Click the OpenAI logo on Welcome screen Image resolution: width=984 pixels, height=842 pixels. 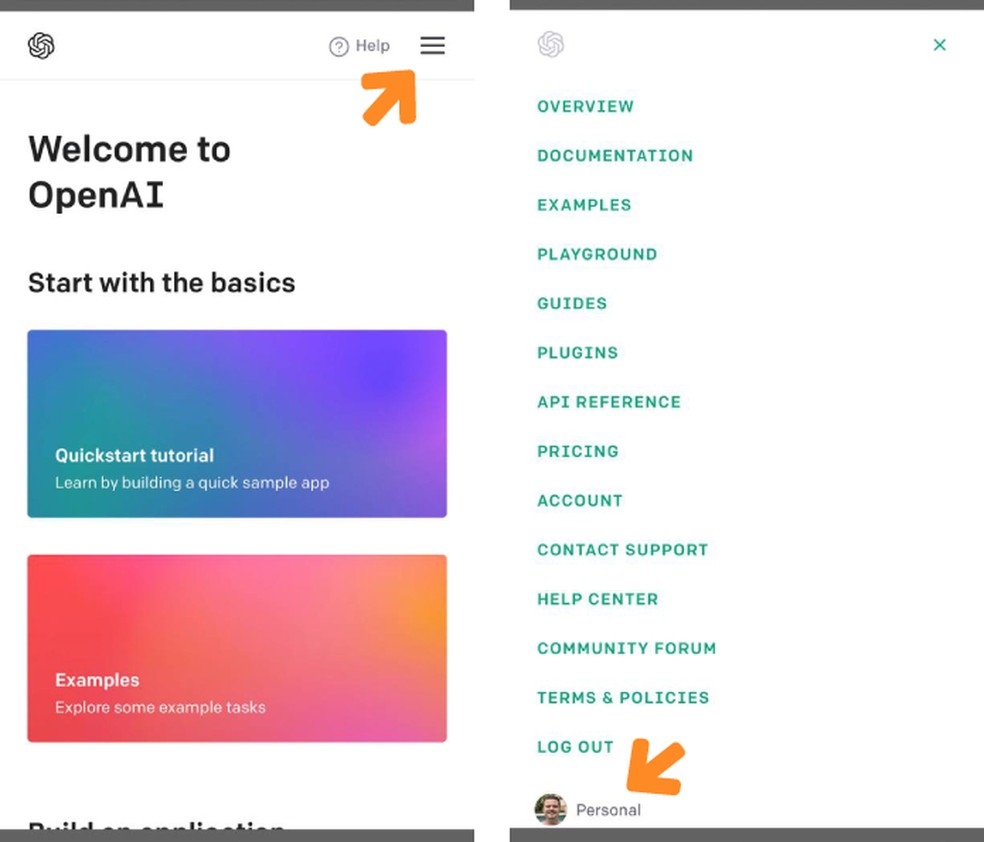(x=41, y=46)
